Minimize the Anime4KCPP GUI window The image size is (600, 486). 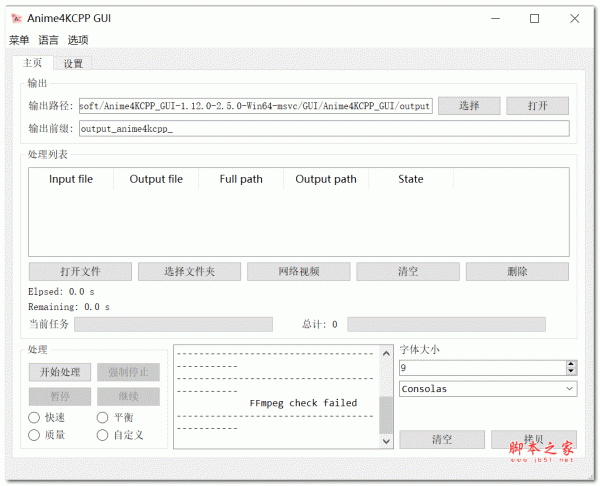click(496, 18)
